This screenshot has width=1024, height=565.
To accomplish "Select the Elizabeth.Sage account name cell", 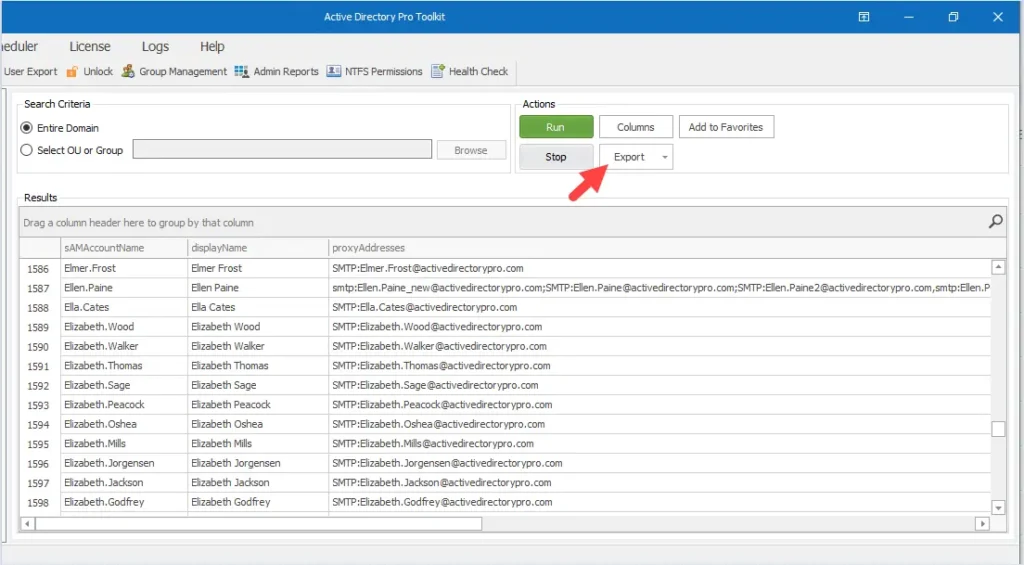I will [x=124, y=385].
